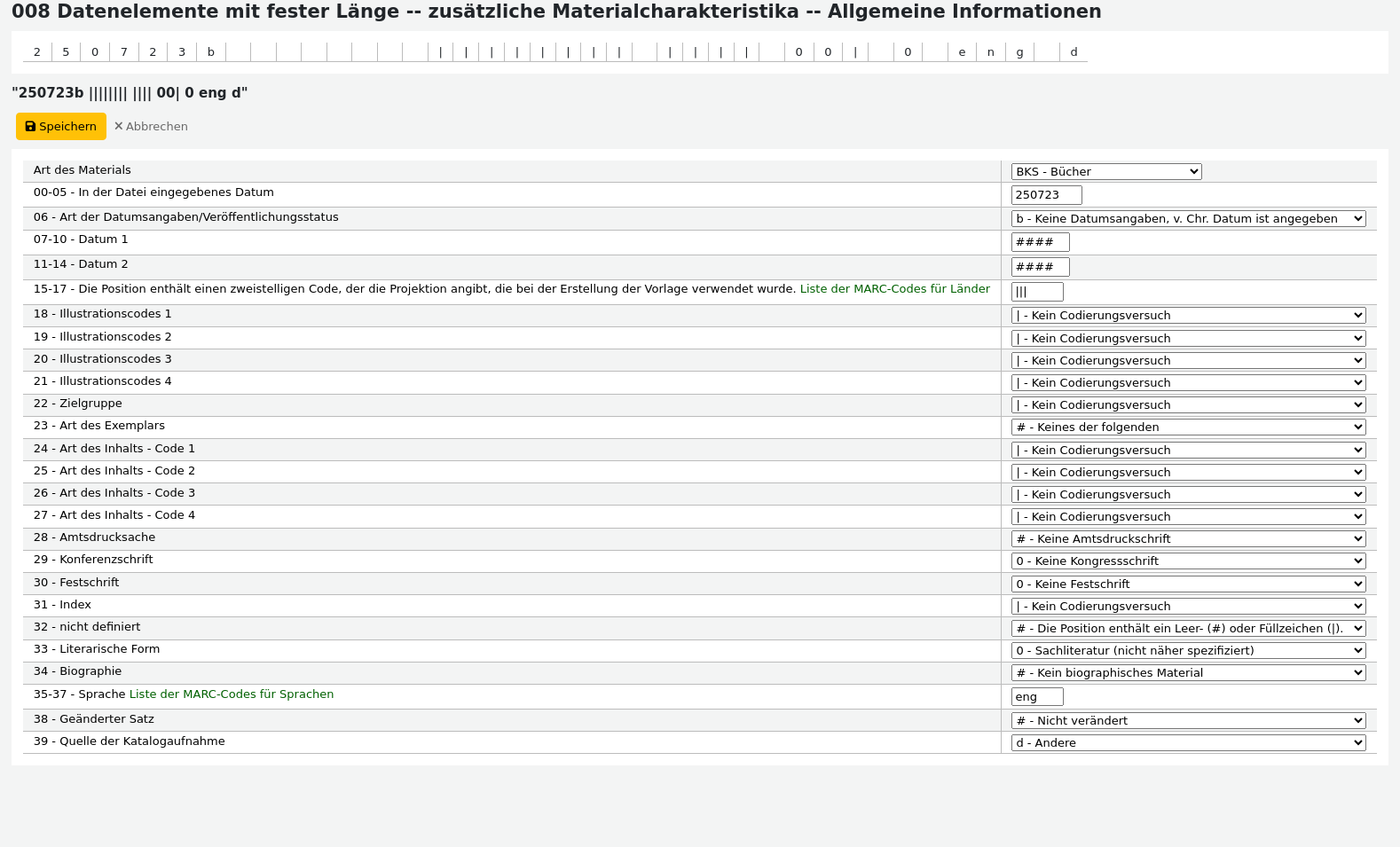Click the Speichern save button

click(x=60, y=127)
